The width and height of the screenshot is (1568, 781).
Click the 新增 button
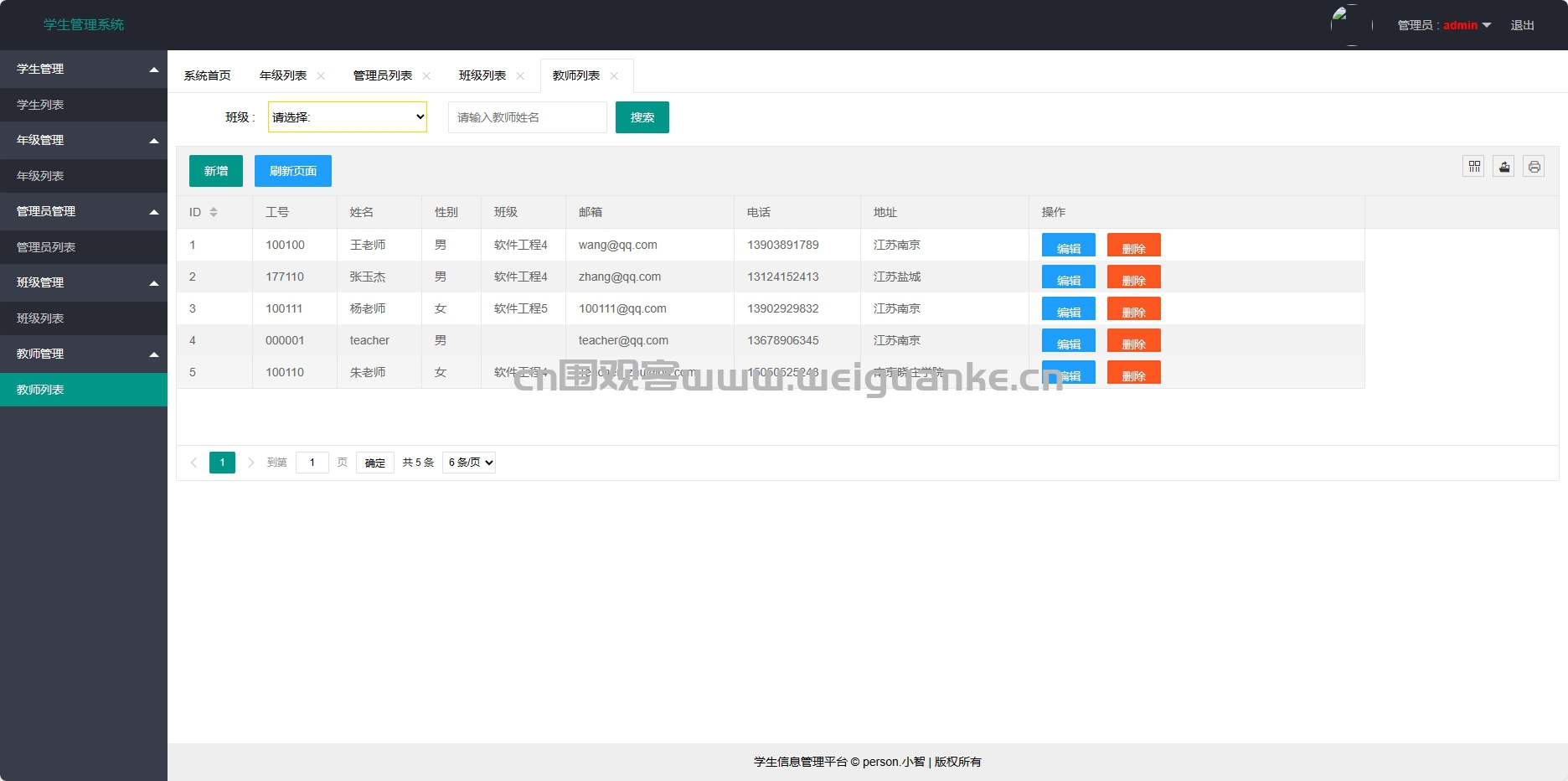tap(216, 171)
